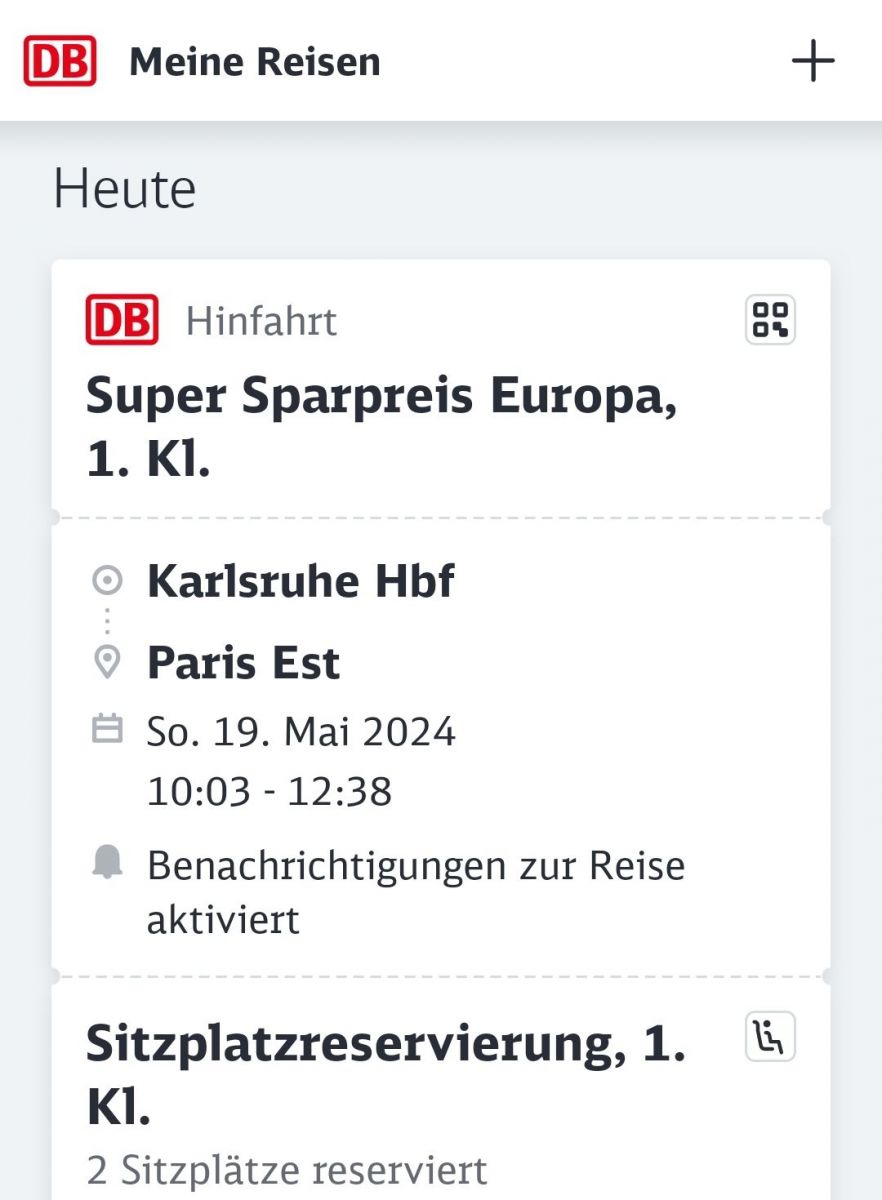Viewport: 882px width, 1200px height.
Task: Open the Sitzplatzreservierung 1. Kl. section
Action: (386, 1075)
